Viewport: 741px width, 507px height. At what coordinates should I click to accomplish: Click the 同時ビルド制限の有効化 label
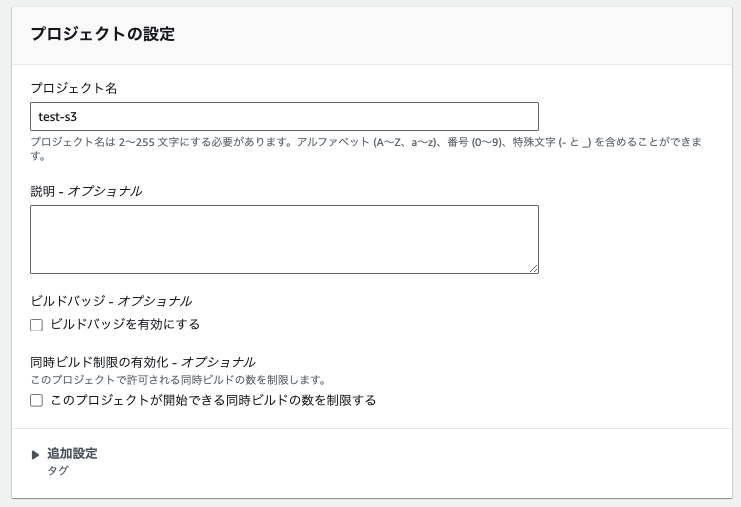click(143, 362)
